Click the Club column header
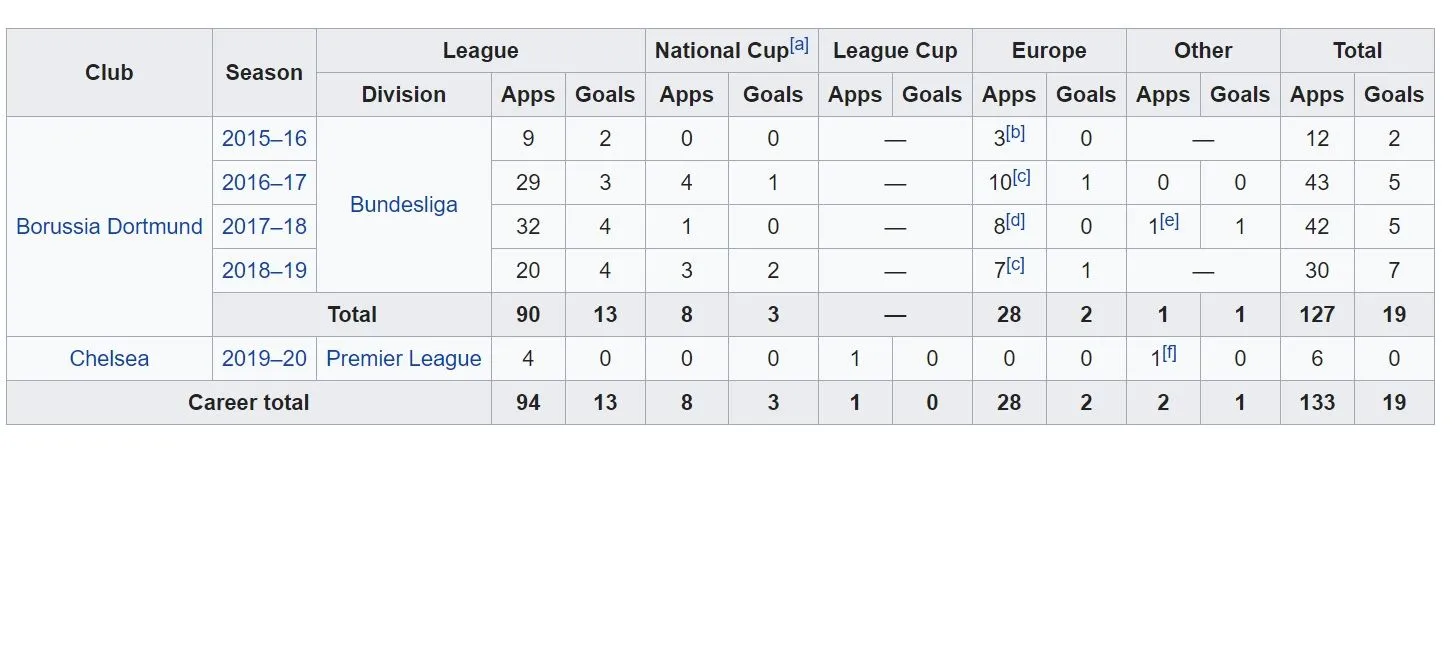 coord(109,73)
